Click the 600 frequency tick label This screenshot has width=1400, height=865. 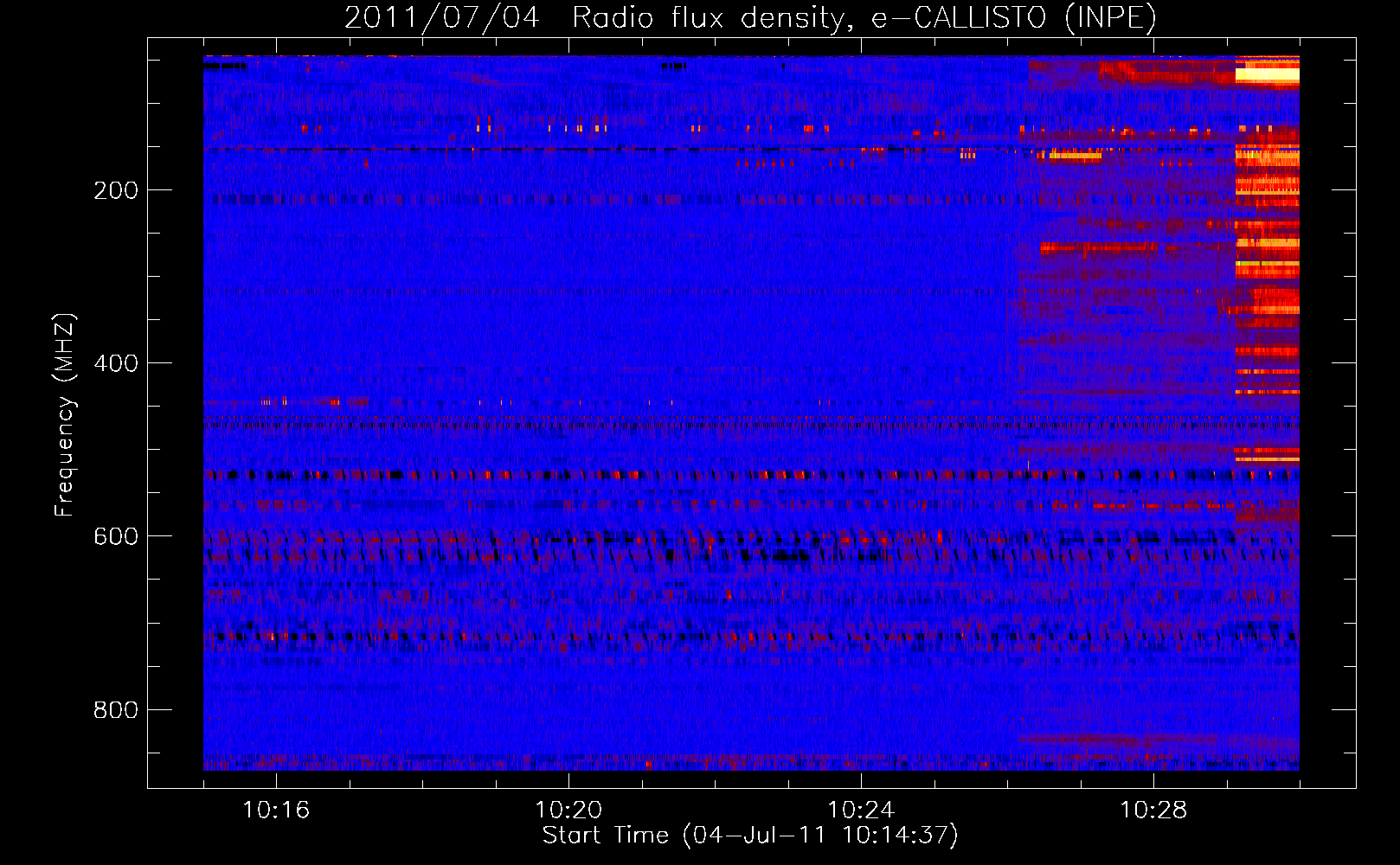coord(116,536)
